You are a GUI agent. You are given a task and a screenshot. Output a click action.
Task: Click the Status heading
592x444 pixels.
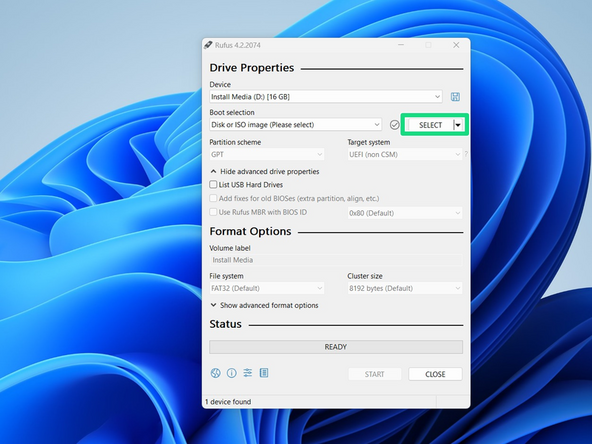225,324
